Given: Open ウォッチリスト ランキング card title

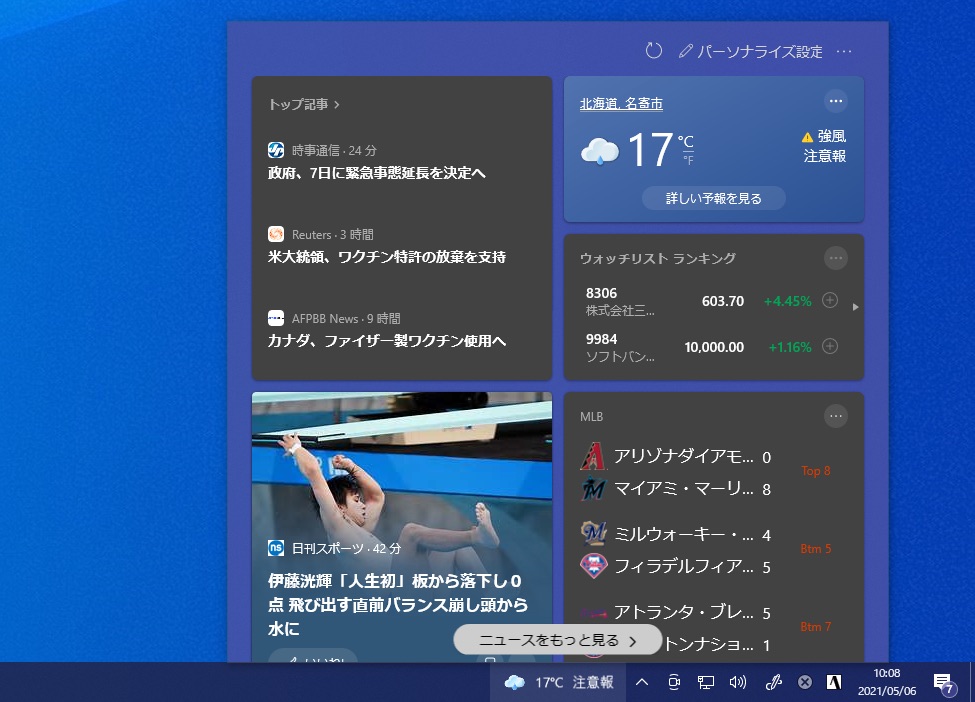Looking at the screenshot, I should (x=658, y=258).
